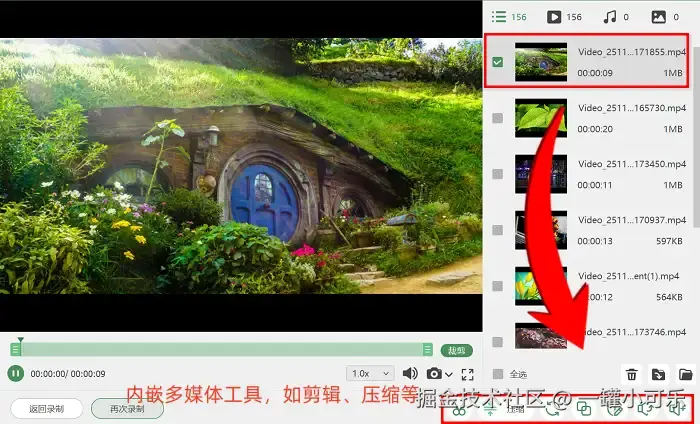Image resolution: width=700 pixels, height=424 pixels.
Task: Open the merge tool with overlapping squares
Action: pyautogui.click(x=583, y=410)
